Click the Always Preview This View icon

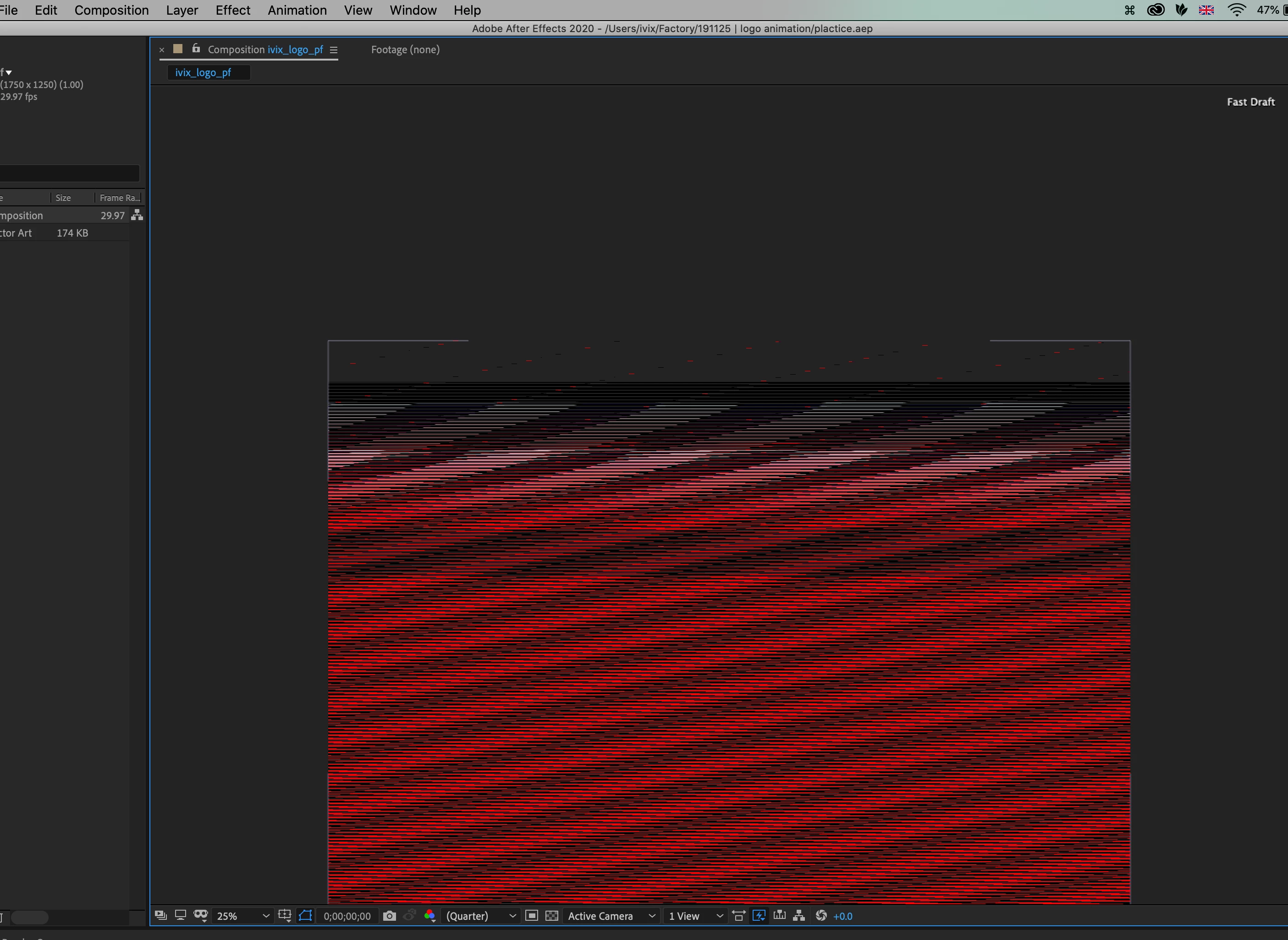click(161, 916)
